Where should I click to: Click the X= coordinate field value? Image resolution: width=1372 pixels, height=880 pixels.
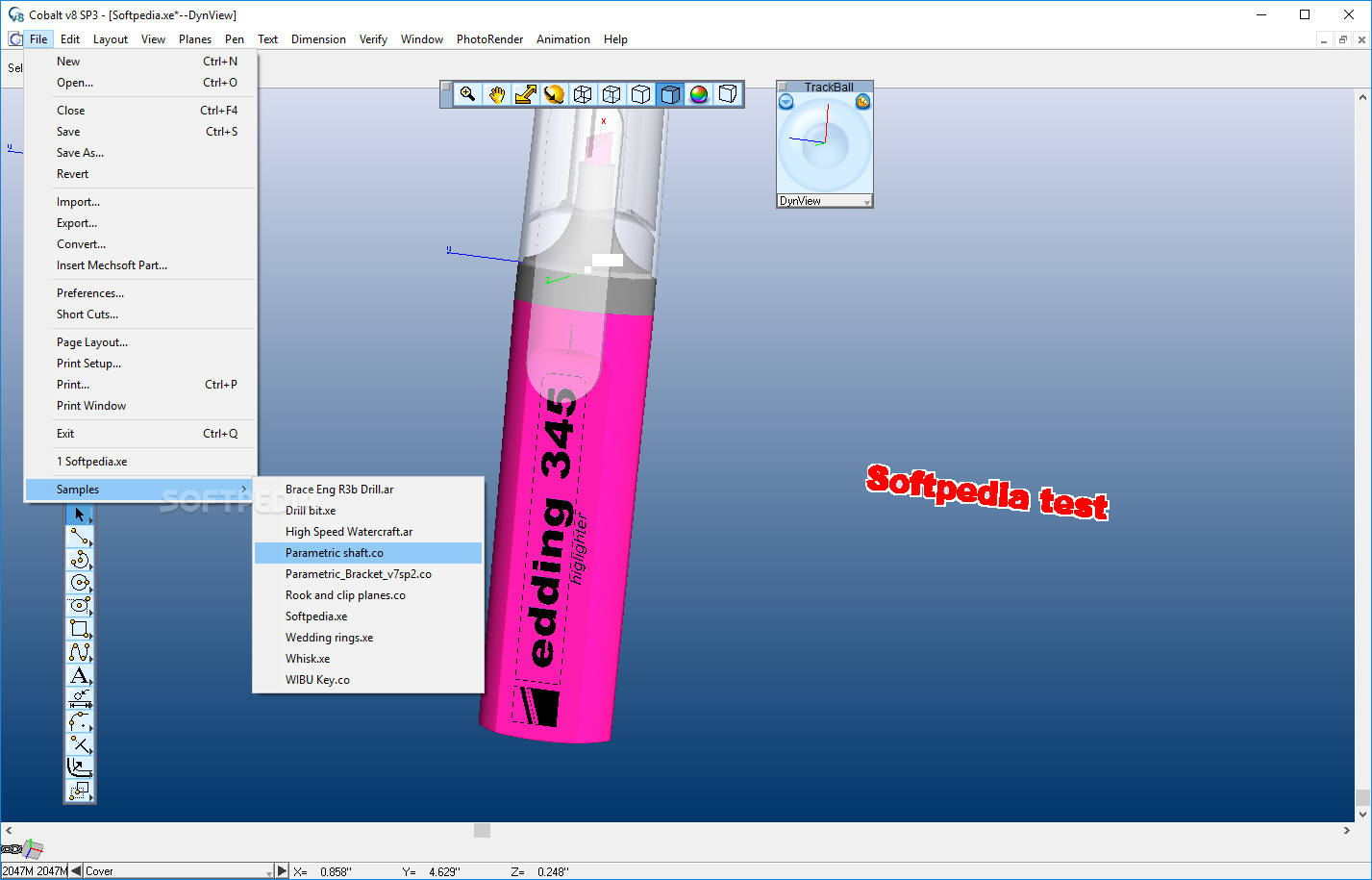point(336,872)
